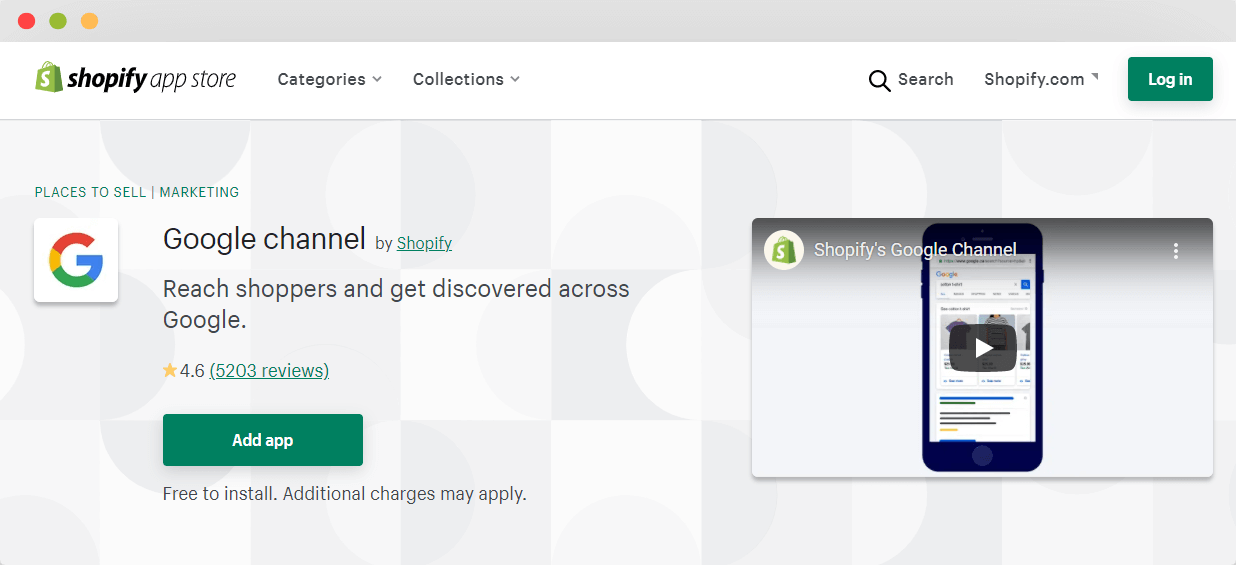Screen dimensions: 1236x565
Task: Click the video title Shopify's Google Channel
Action: [x=915, y=250]
